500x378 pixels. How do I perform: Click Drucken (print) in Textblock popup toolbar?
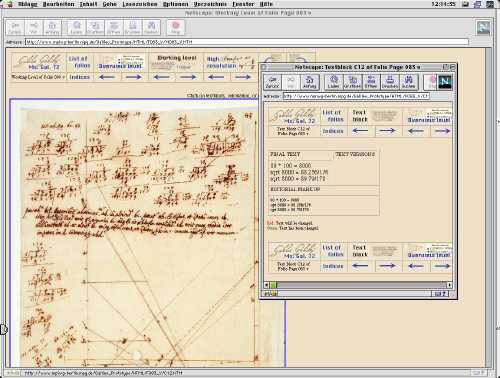point(390,82)
